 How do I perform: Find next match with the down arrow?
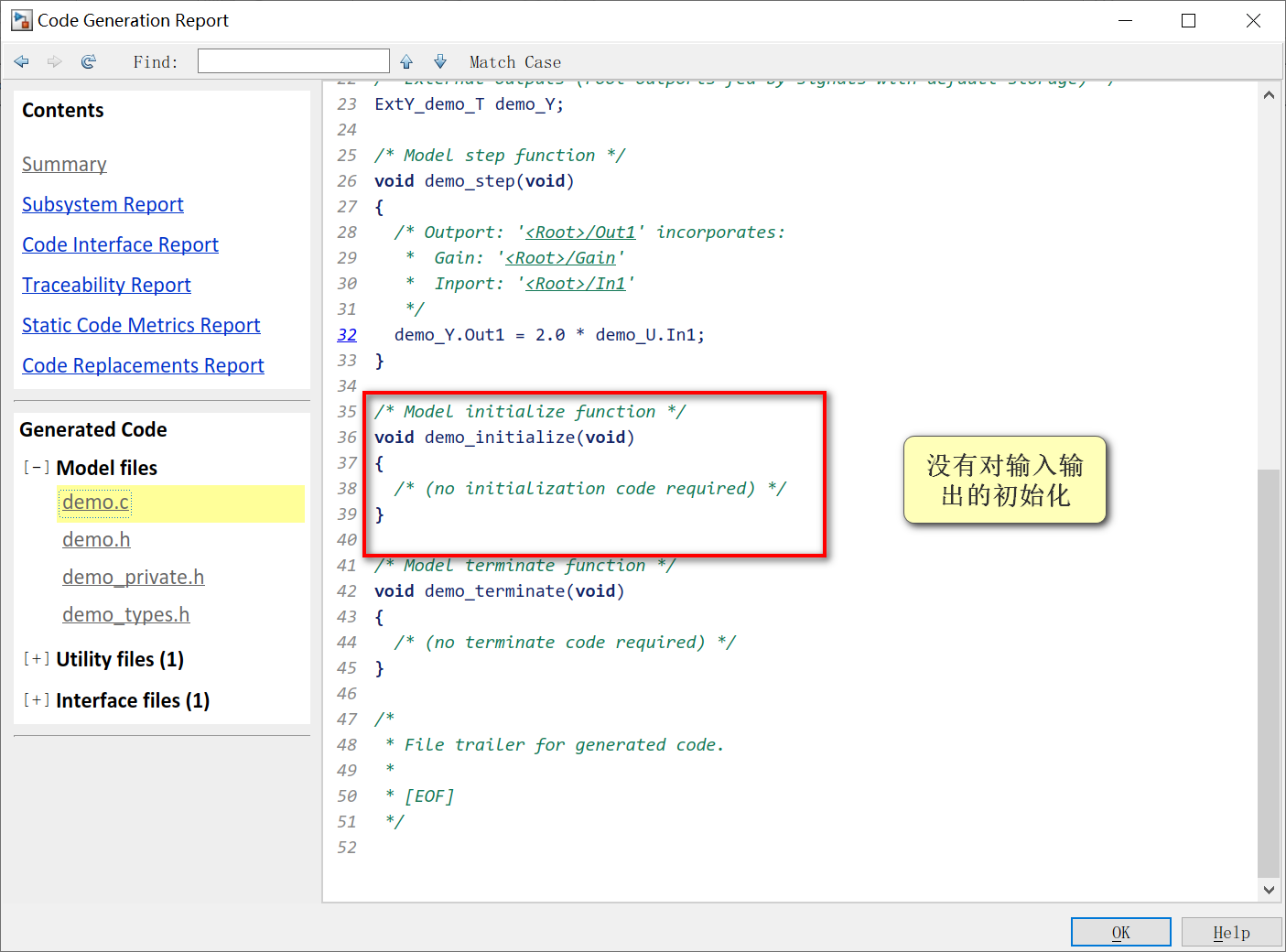pos(440,61)
